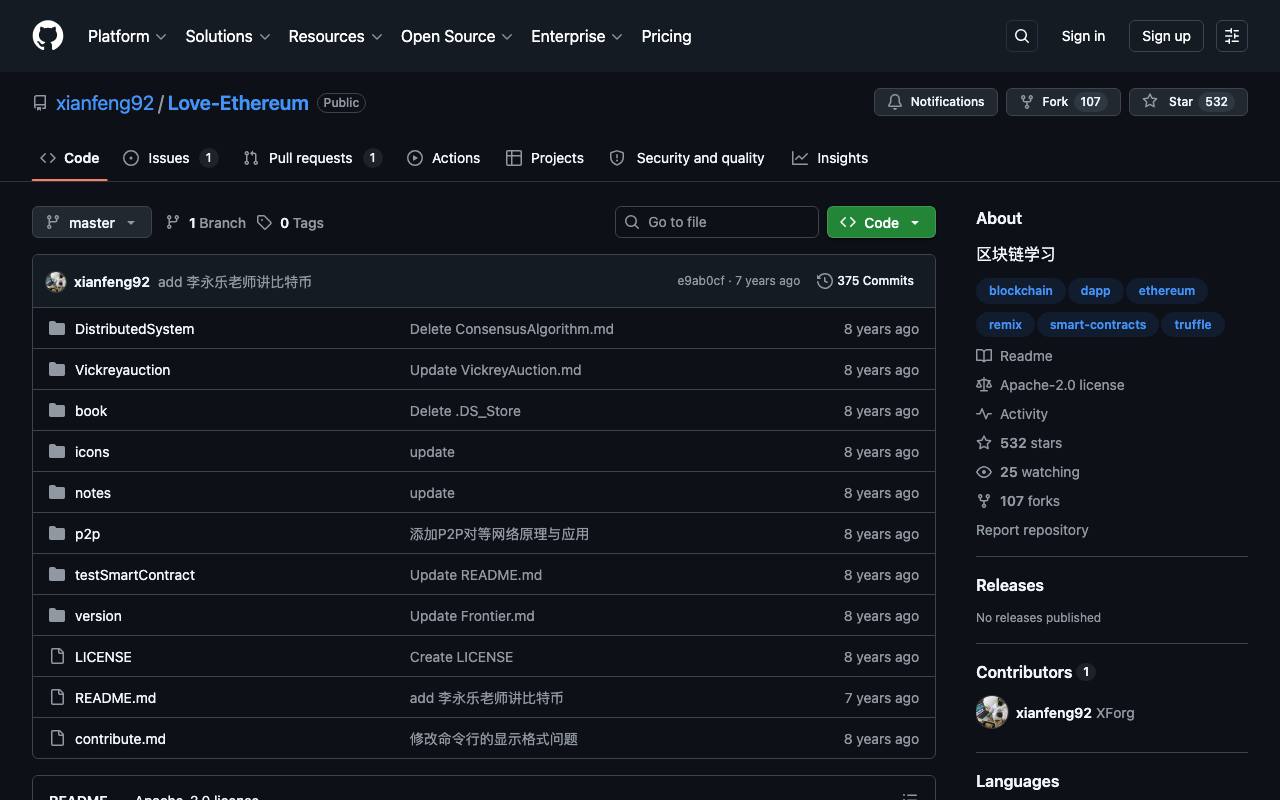Open the master branch selector
This screenshot has width=1280, height=800.
(x=92, y=222)
